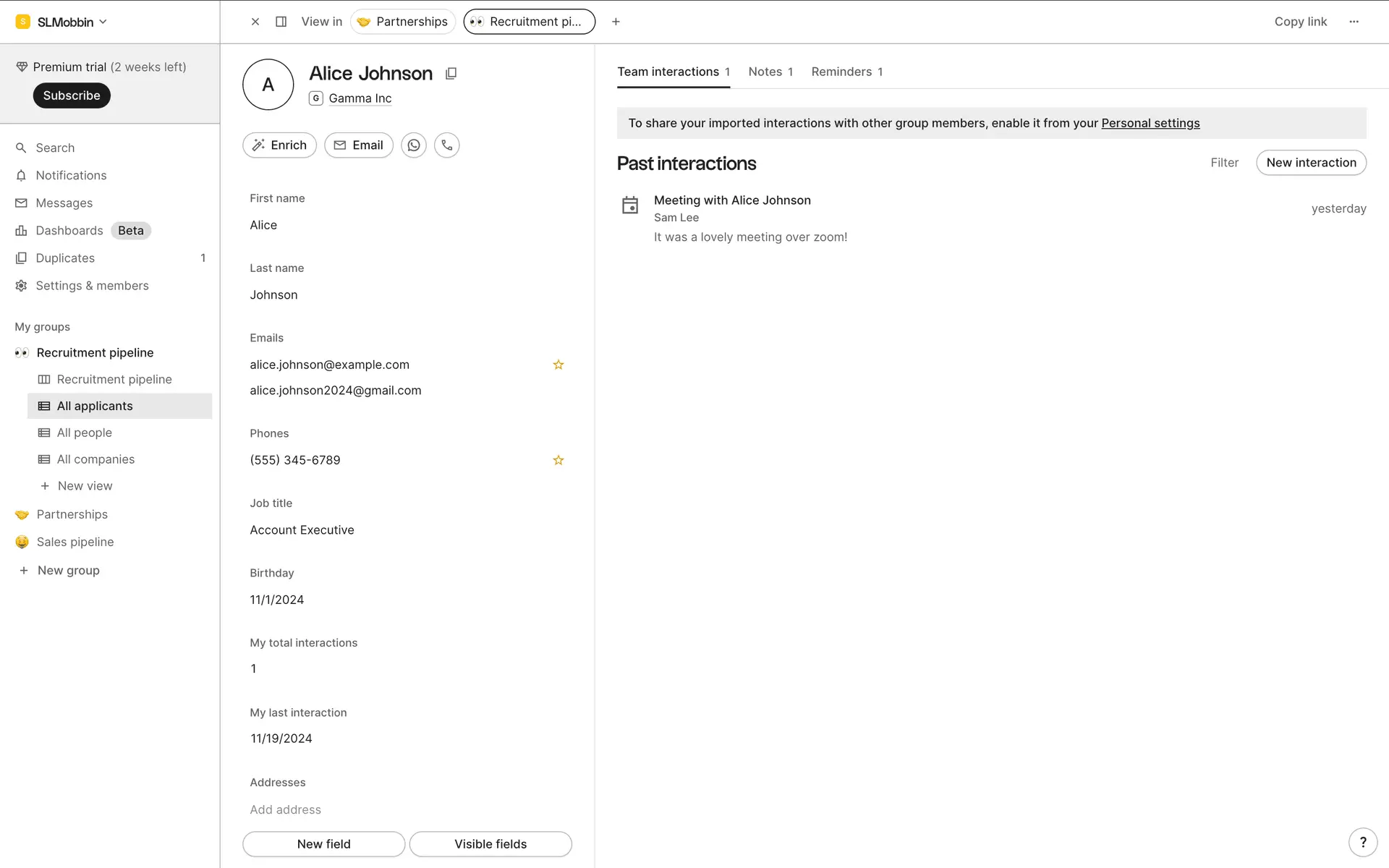Close the Alice Johnson contact panel

click(255, 22)
